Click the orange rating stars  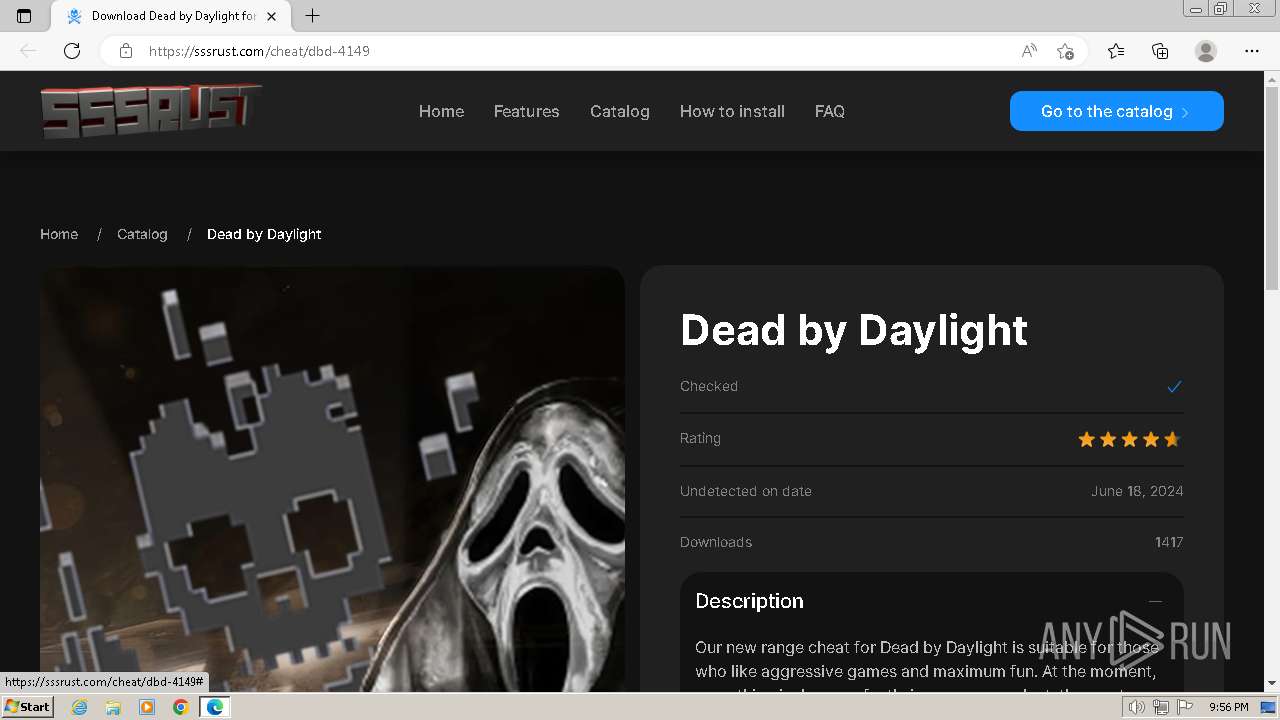[x=1129, y=439]
